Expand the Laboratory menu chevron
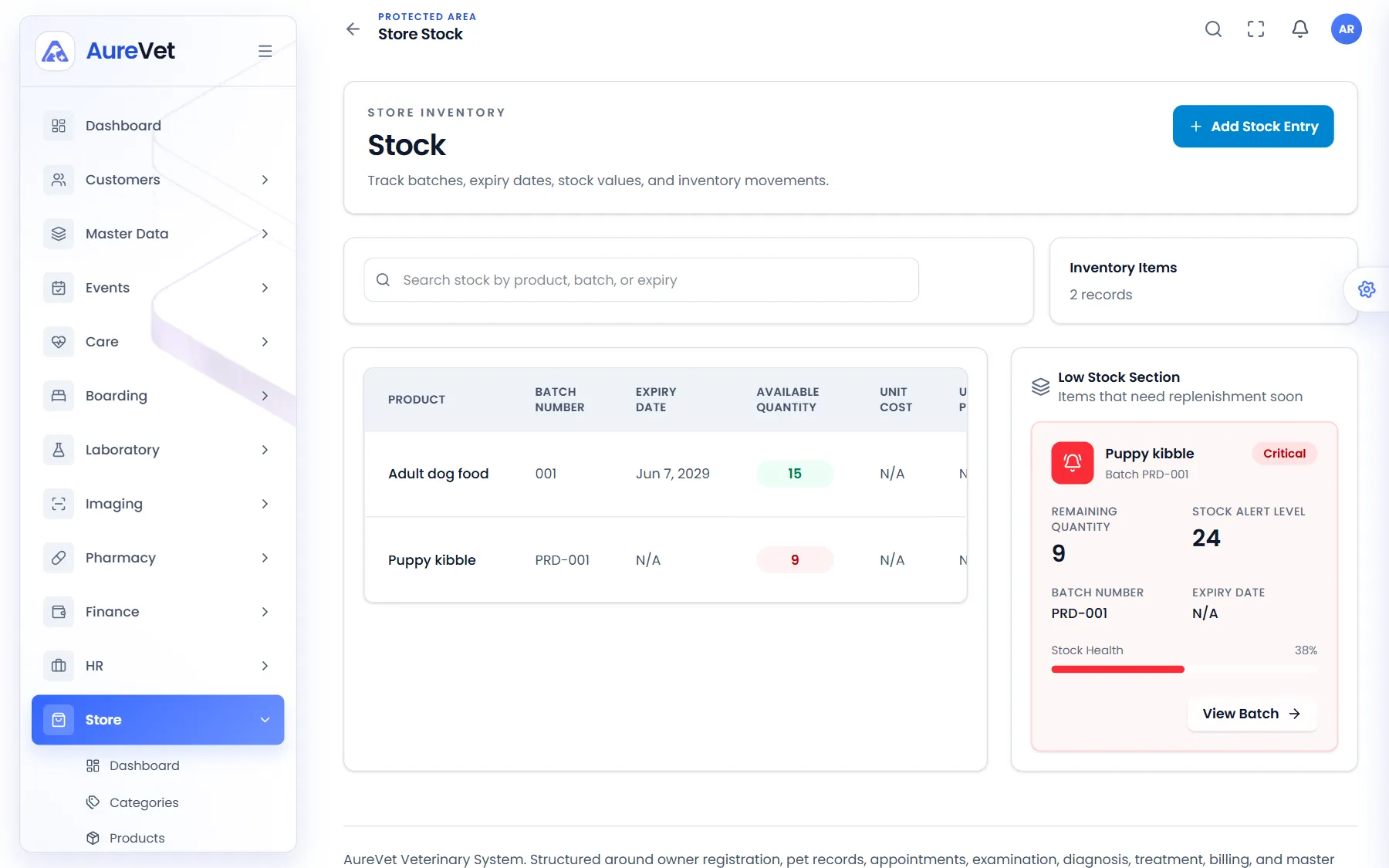 pyautogui.click(x=265, y=450)
